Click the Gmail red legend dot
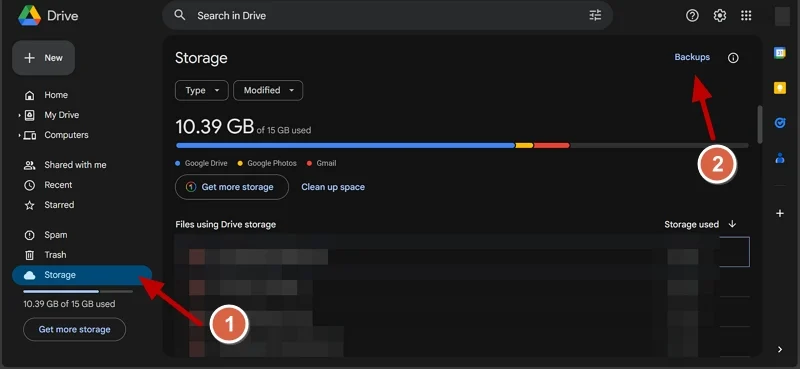The width and height of the screenshot is (800, 369). 309,163
